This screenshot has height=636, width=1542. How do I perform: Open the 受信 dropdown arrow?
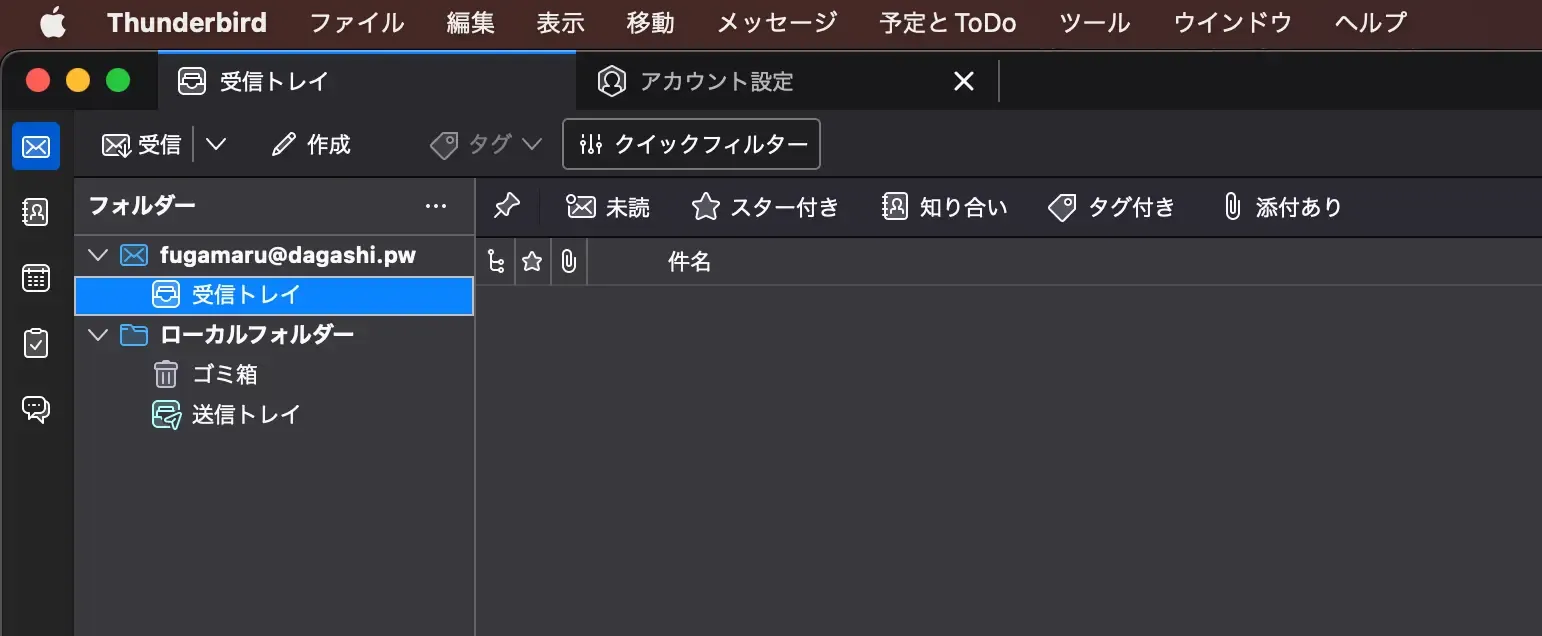pyautogui.click(x=215, y=145)
